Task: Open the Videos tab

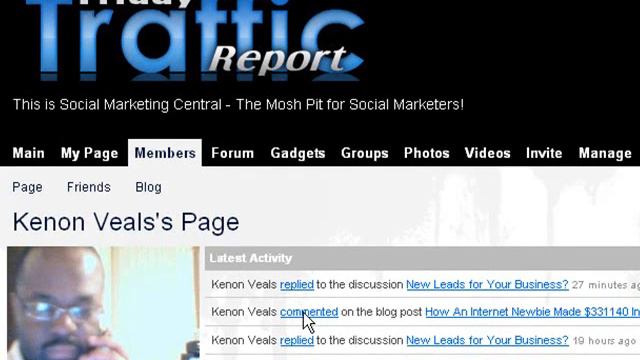Action: coord(487,153)
